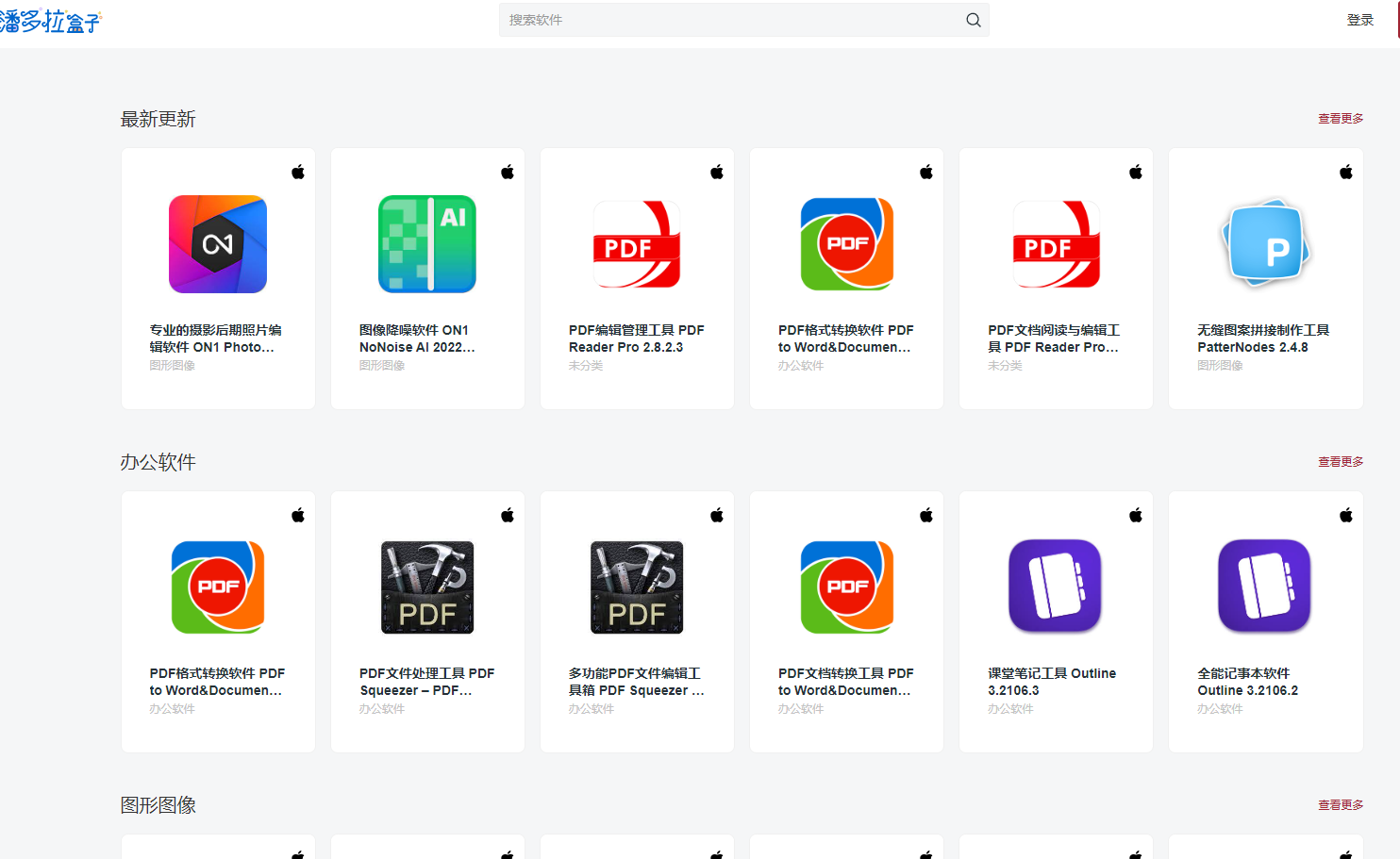The image size is (1400, 859).
Task: Open the ON1 NoNoise AI green icon
Action: [x=427, y=244]
